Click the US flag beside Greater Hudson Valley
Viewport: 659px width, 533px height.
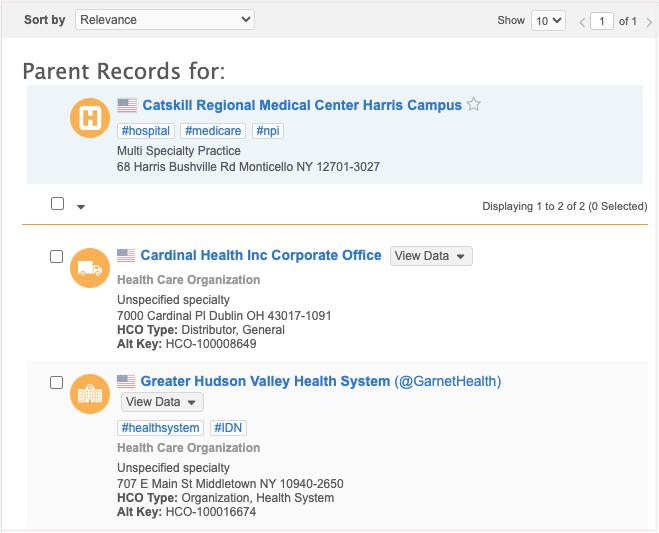126,381
